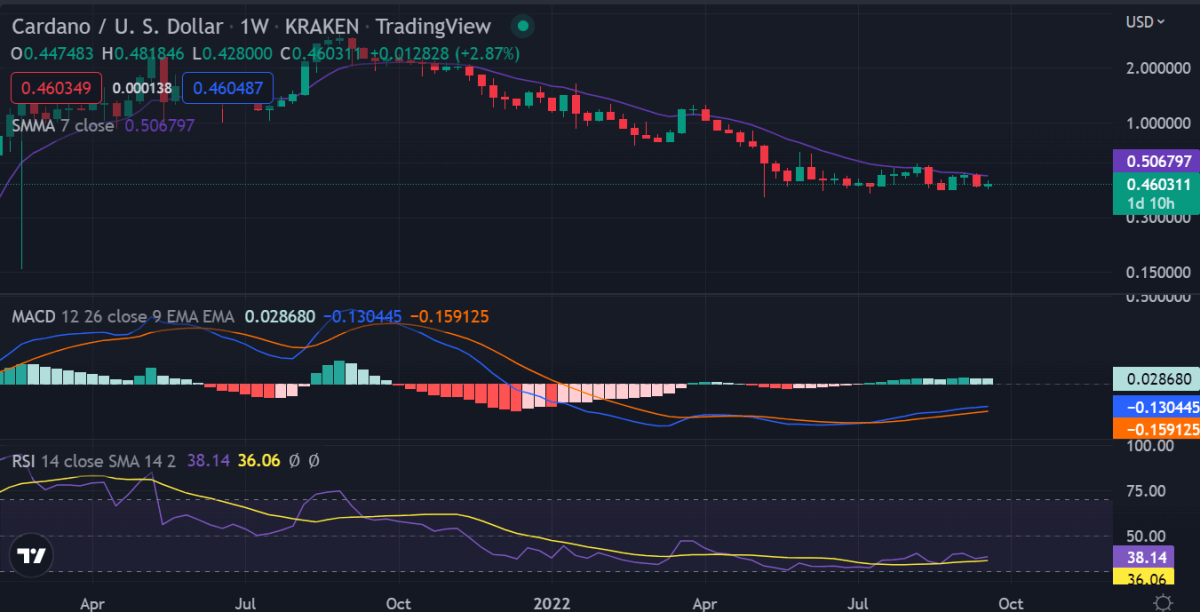Click purple RSI legend value 38.14

tap(208, 461)
